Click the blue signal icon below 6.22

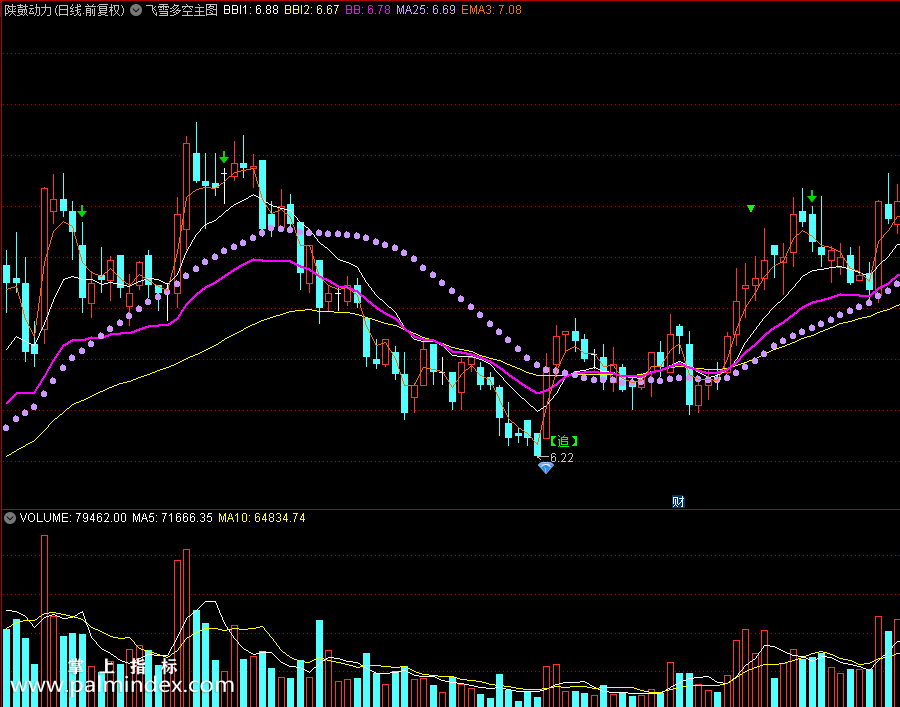pyautogui.click(x=545, y=468)
